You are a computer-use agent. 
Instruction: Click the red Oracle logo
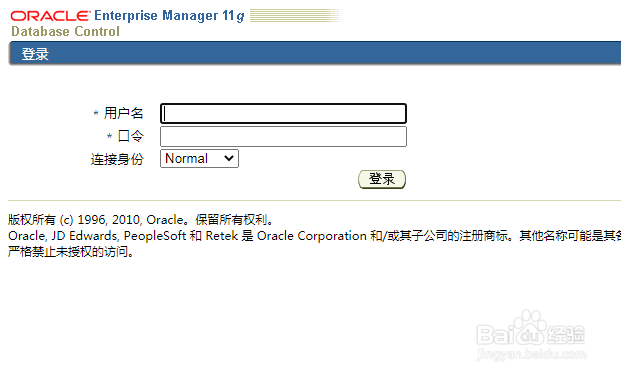50,16
